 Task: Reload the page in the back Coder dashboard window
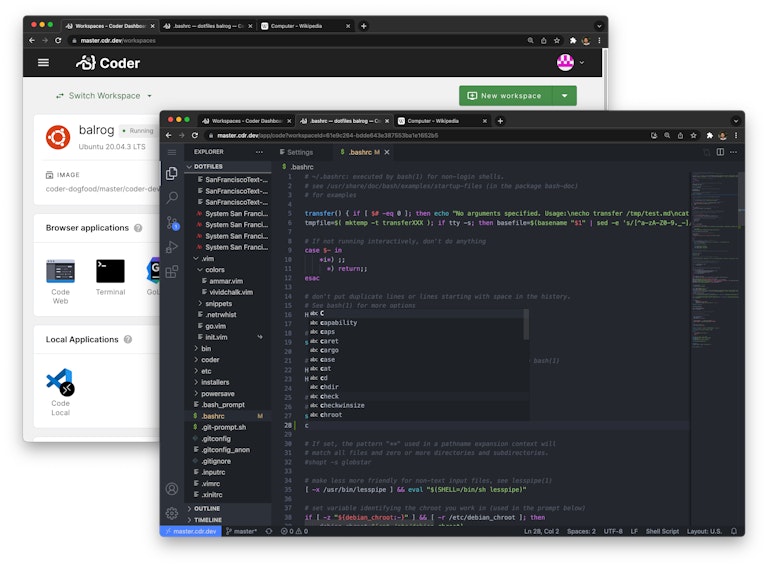point(58,41)
